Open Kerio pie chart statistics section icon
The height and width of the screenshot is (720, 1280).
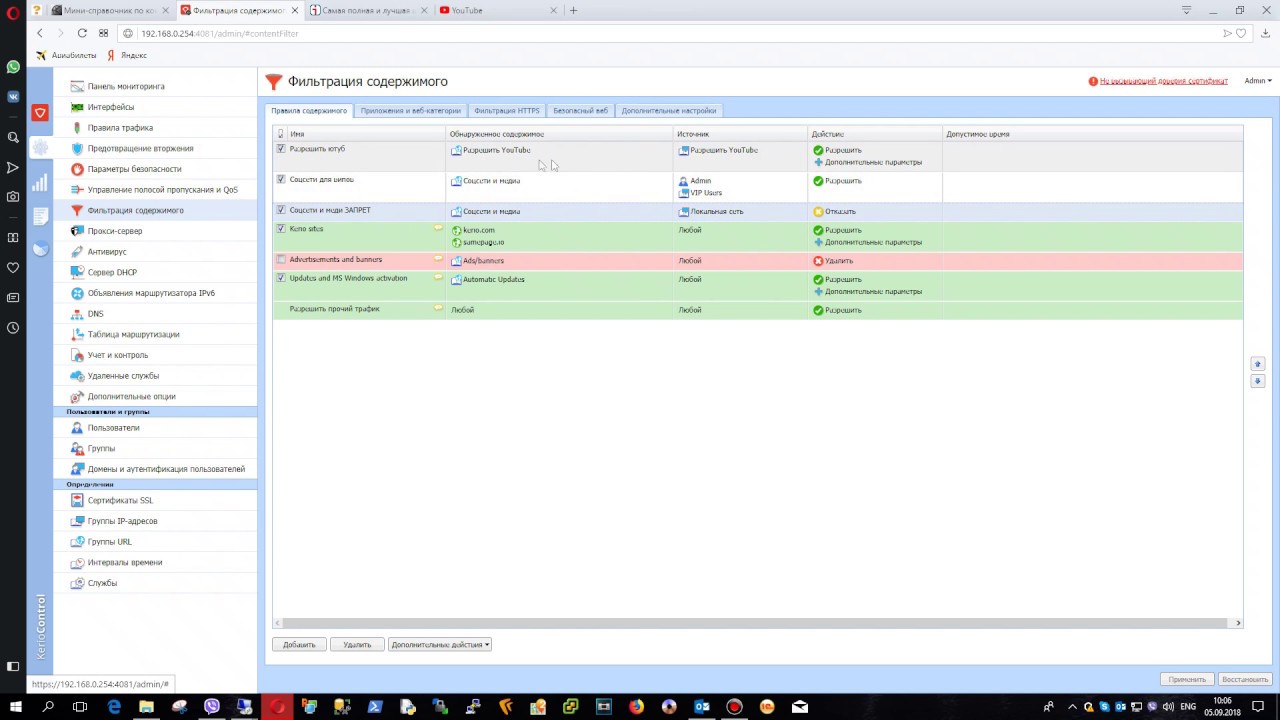(40, 249)
